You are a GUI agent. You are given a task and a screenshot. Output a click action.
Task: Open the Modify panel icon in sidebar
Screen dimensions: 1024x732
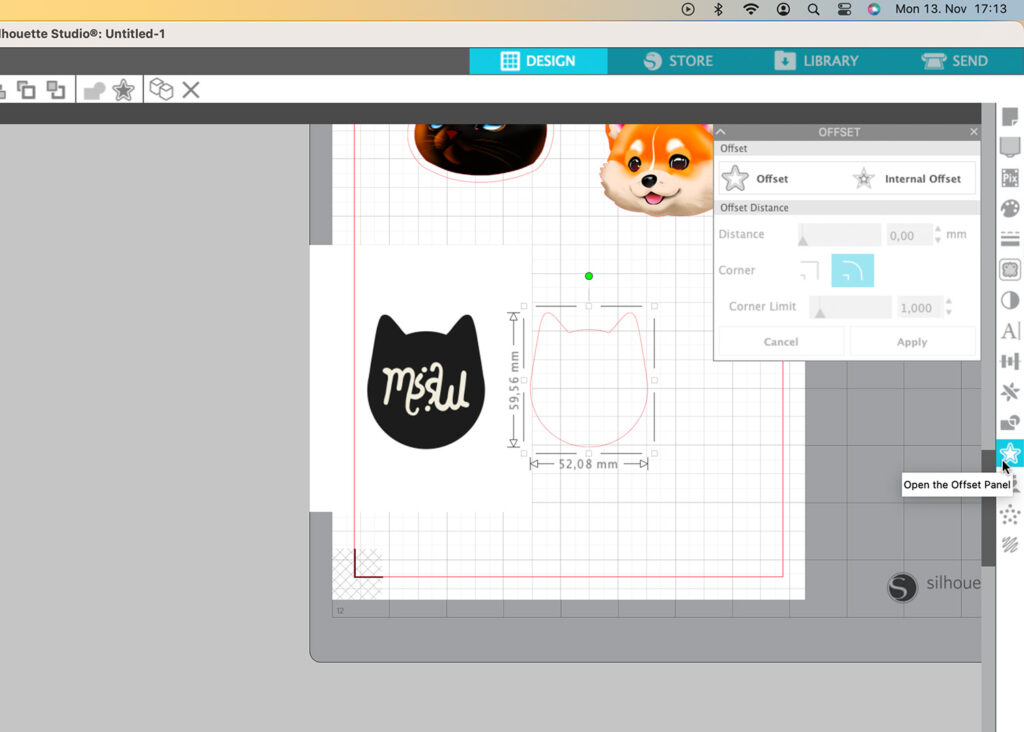click(x=1010, y=423)
